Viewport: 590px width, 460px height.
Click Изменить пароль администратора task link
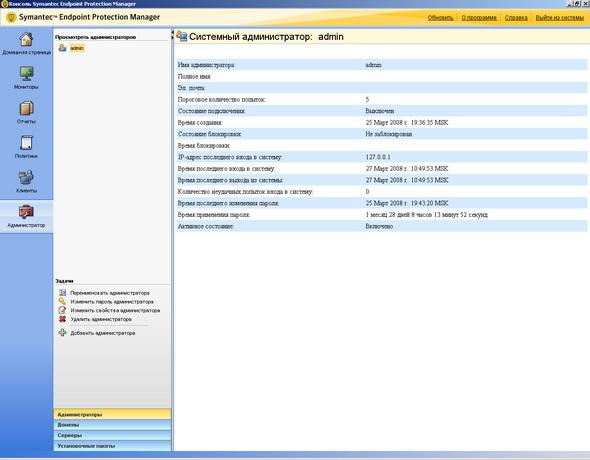tap(112, 302)
